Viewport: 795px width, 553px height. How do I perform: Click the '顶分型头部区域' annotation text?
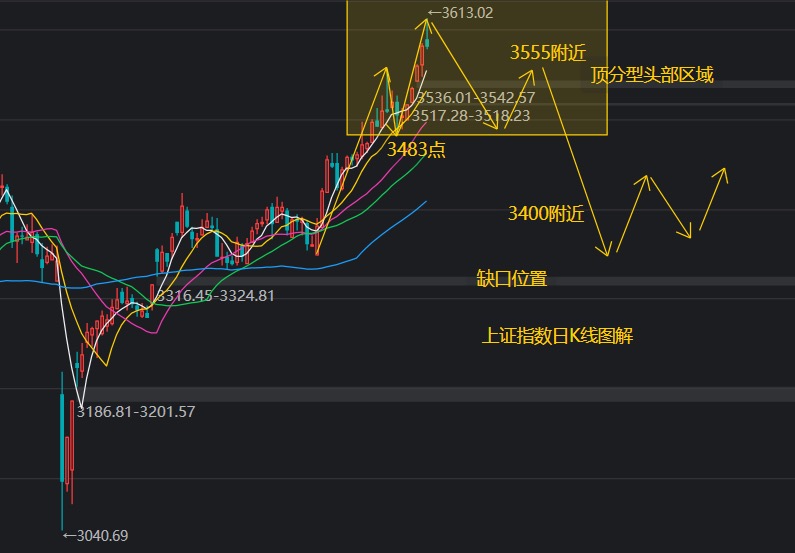point(652,75)
